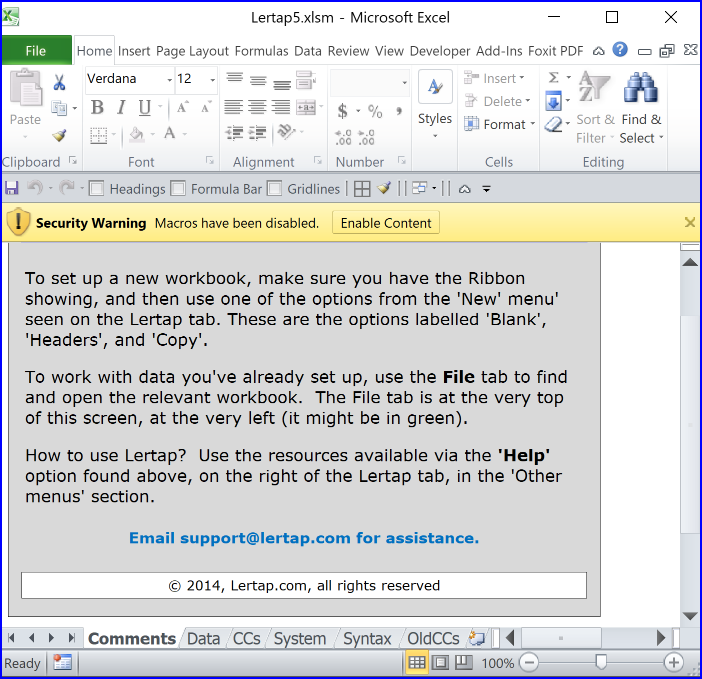Click the Save icon in quick access toolbar
Image resolution: width=702 pixels, height=679 pixels.
(12, 188)
